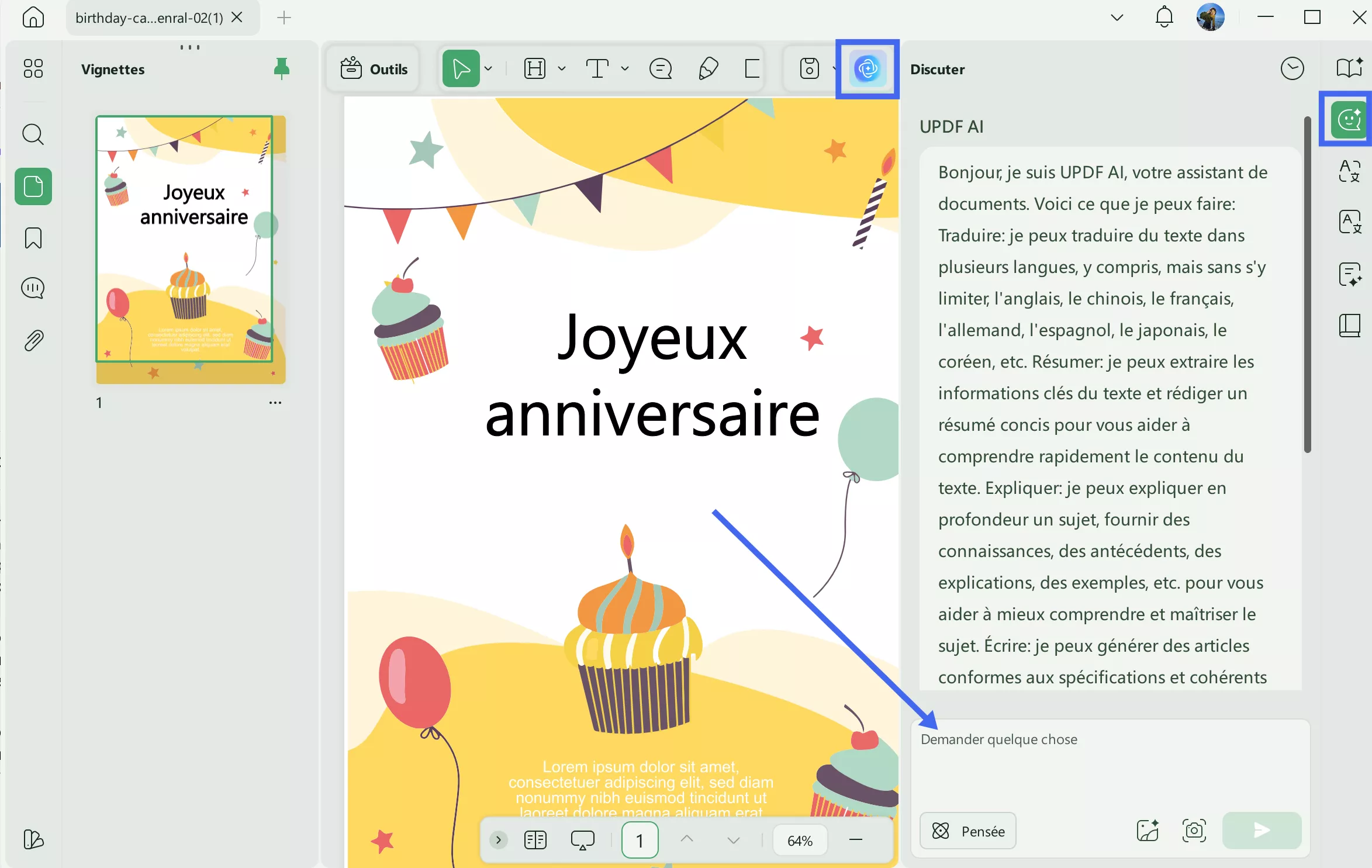Select the Text insert tool
1372x868 pixels.
click(x=597, y=68)
